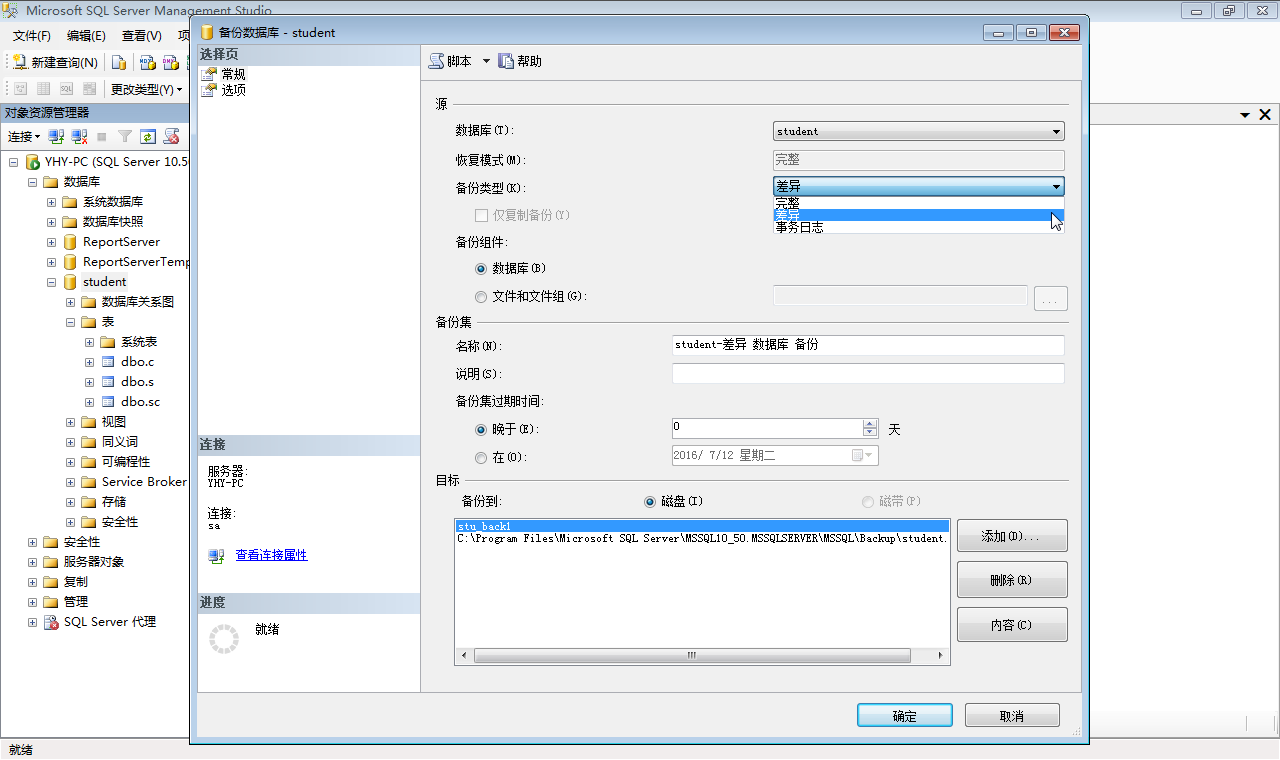Expand the dbo.sc table node
Image resolution: width=1280 pixels, height=760 pixels.
90,402
